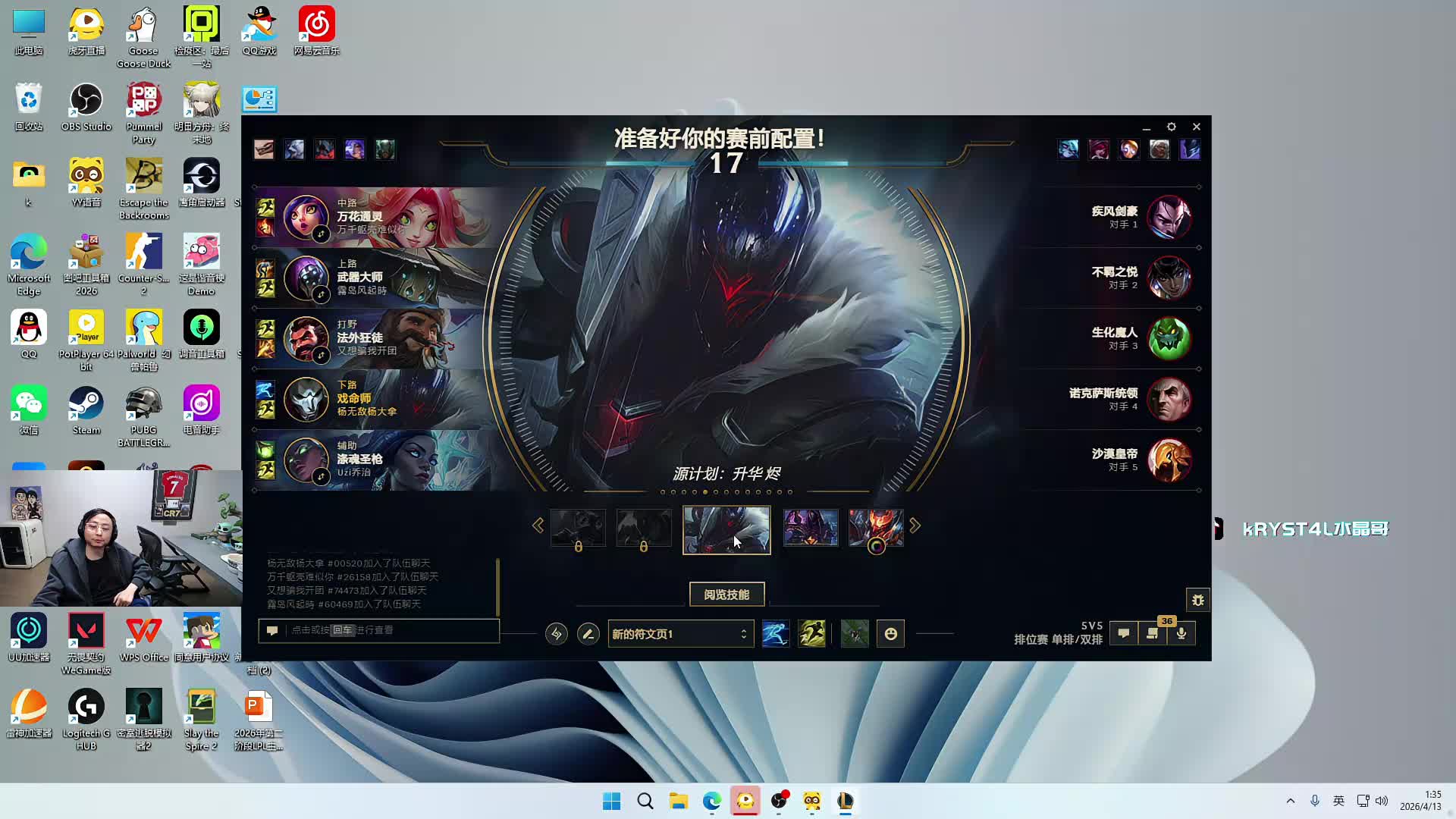Click swap button on 武器大师 teammate
This screenshot has height=819, width=1456.
321,295
